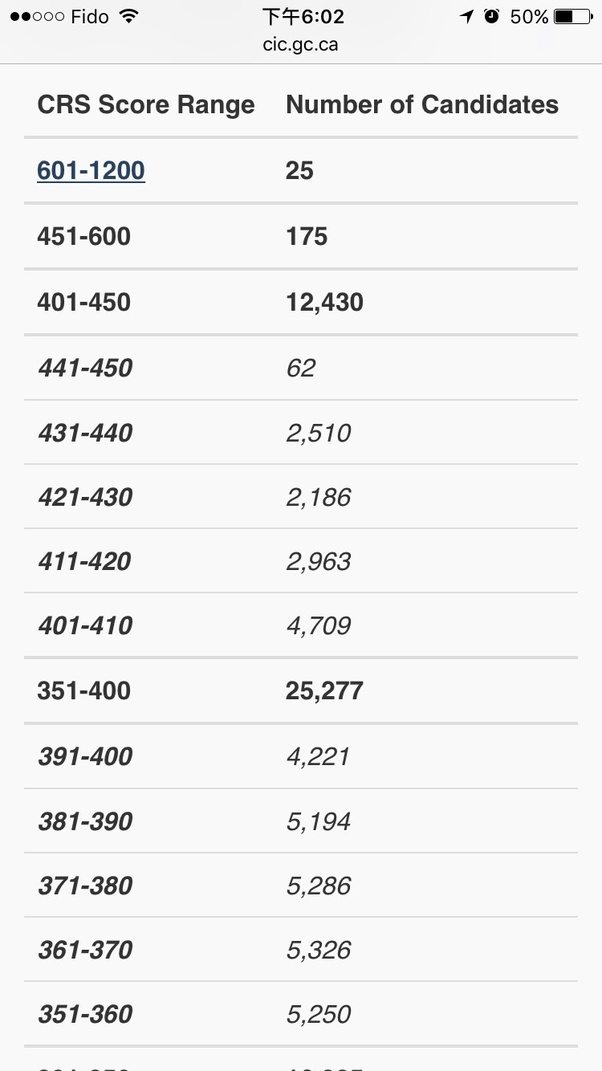
Task: Select the 451-600 score range row
Action: click(301, 236)
